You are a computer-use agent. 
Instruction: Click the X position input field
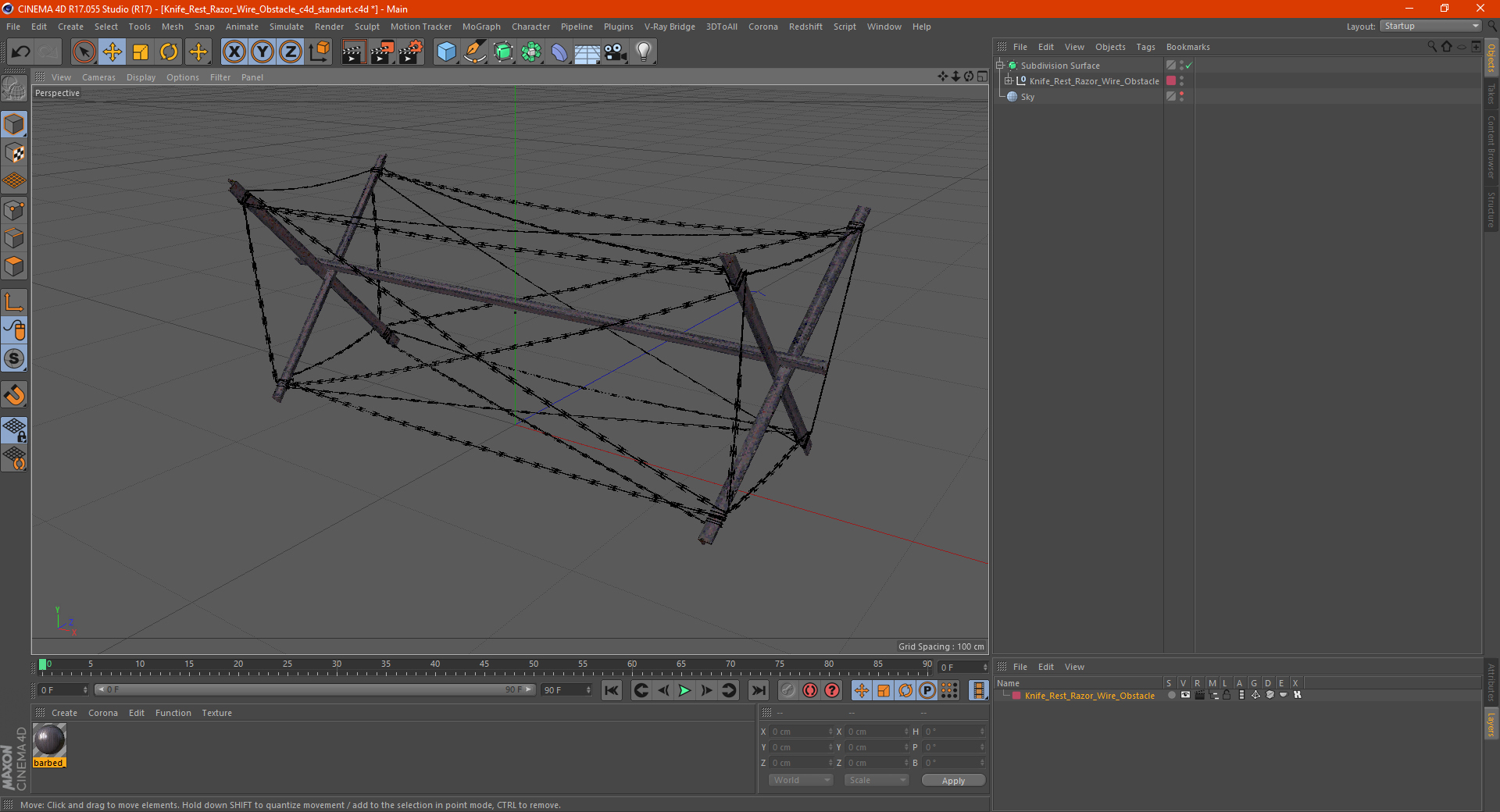pyautogui.click(x=801, y=732)
